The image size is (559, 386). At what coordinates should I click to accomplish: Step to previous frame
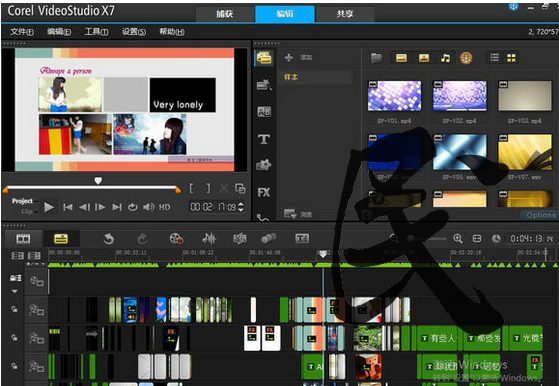(84, 207)
